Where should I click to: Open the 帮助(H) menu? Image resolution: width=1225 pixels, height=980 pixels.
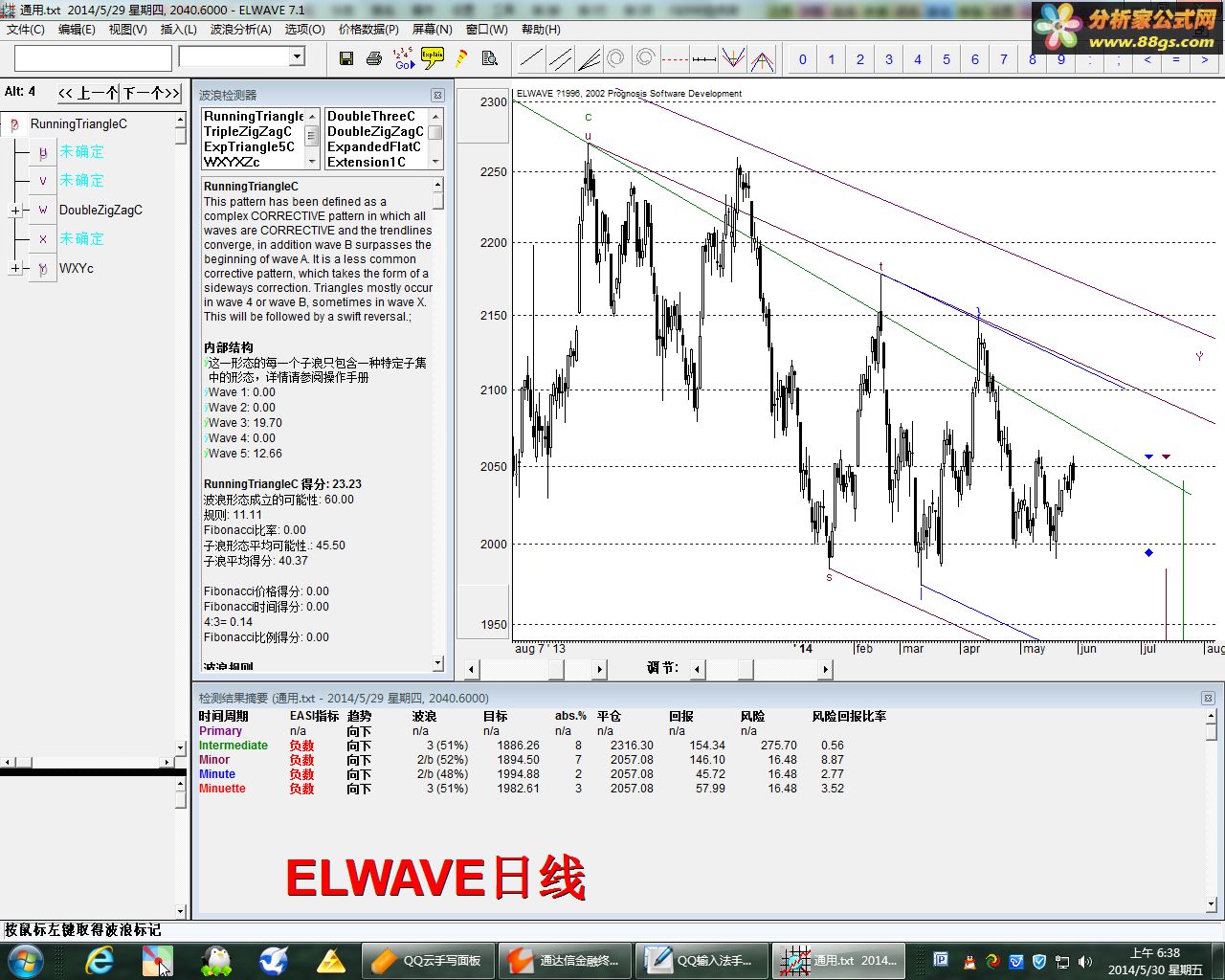click(541, 30)
